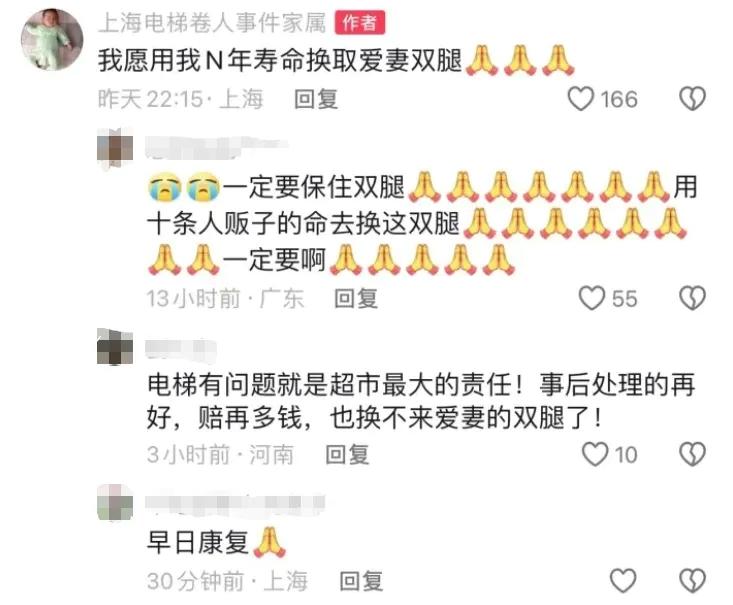The width and height of the screenshot is (733, 605).
Task: Open blurred avatar of the Henan commenter
Action: [x=115, y=347]
